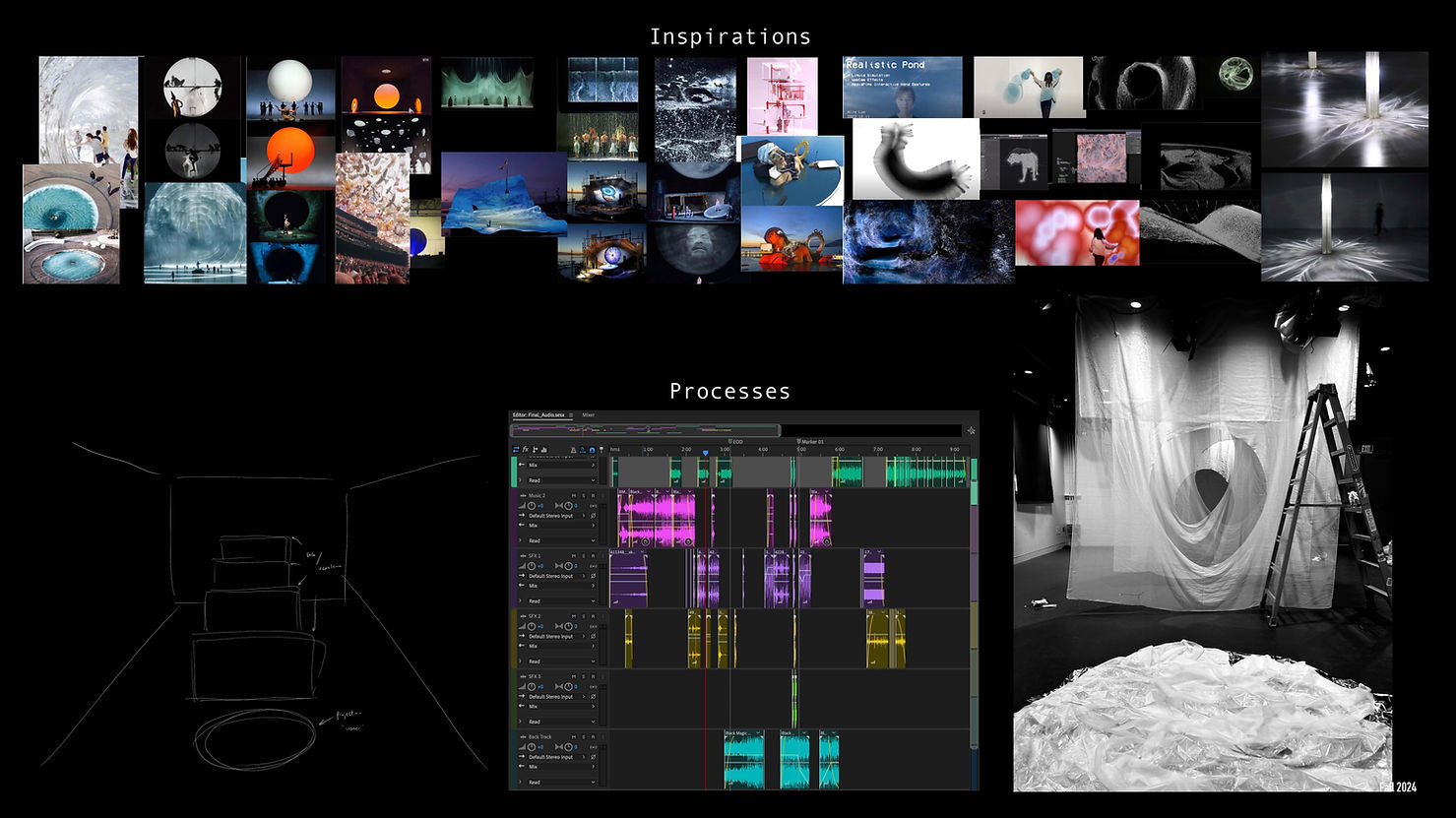The height and width of the screenshot is (818, 1456).
Task: Toggle polarity reverse on Music 2 input
Action: pyautogui.click(x=593, y=516)
